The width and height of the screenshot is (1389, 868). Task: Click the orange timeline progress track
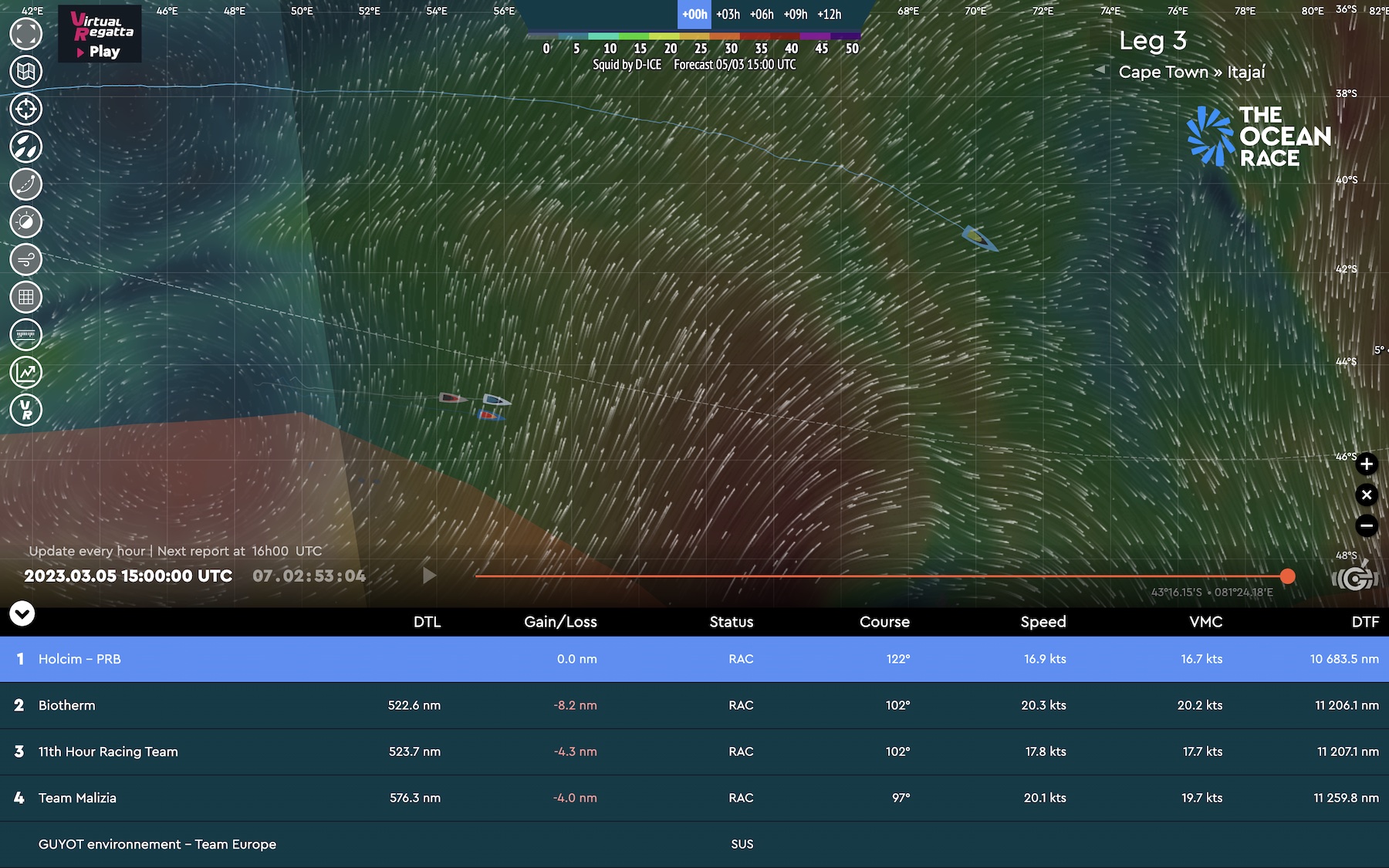coord(880,576)
